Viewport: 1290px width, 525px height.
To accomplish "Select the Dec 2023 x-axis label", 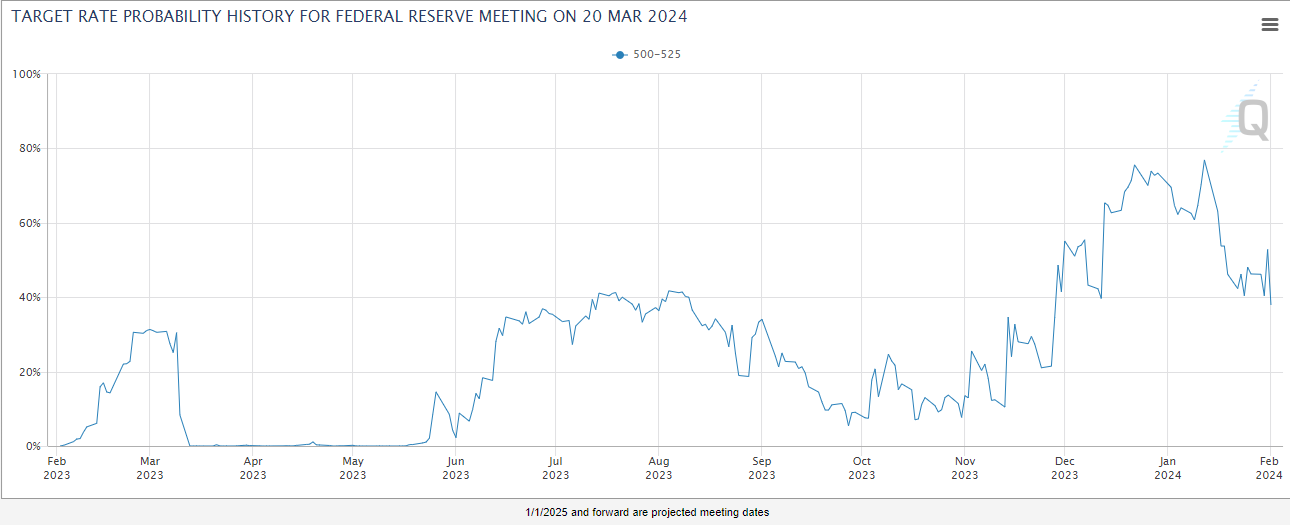I will click(x=1064, y=468).
